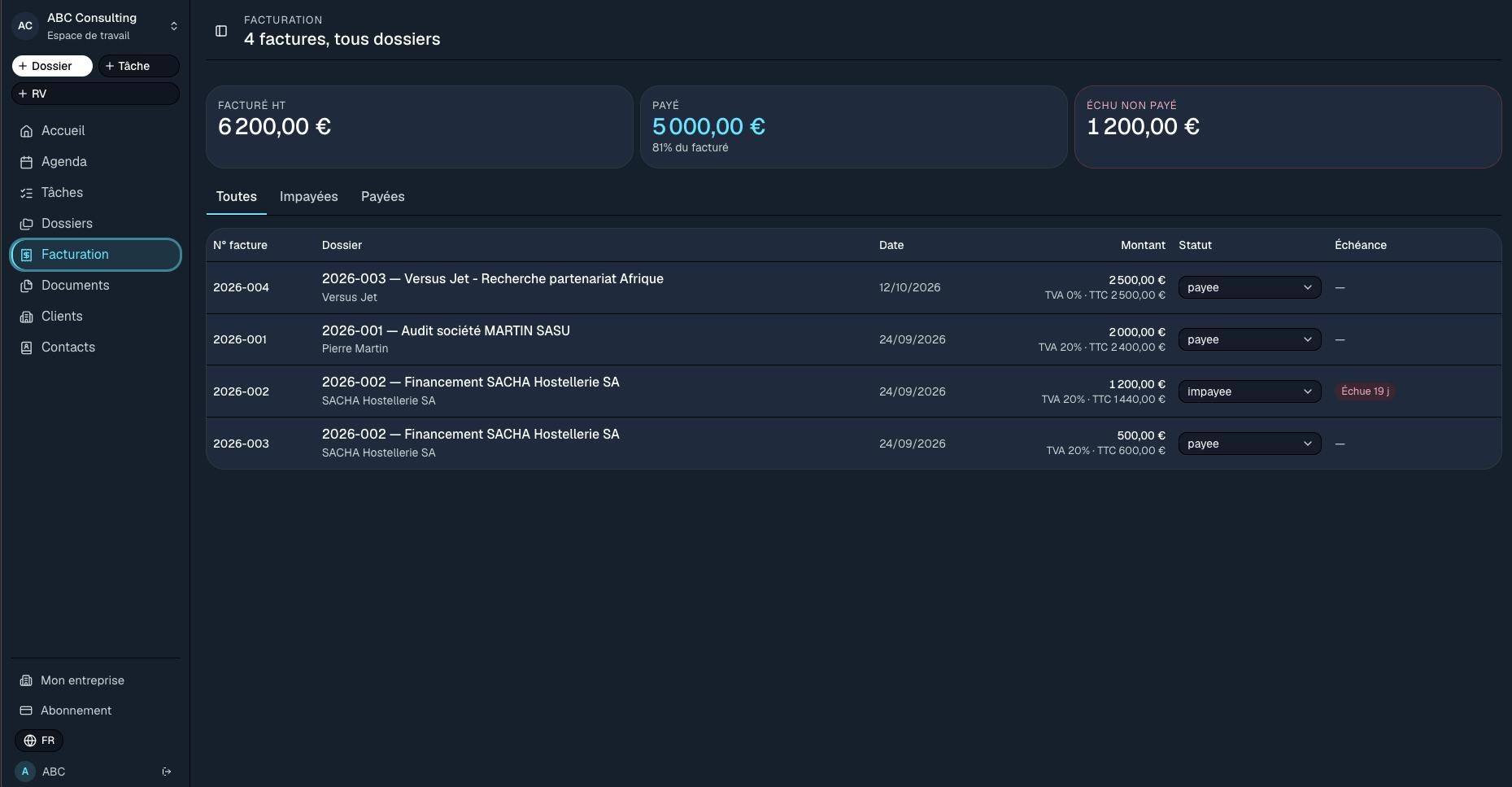Click the Dossiers folder icon
The height and width of the screenshot is (787, 1512).
26,224
